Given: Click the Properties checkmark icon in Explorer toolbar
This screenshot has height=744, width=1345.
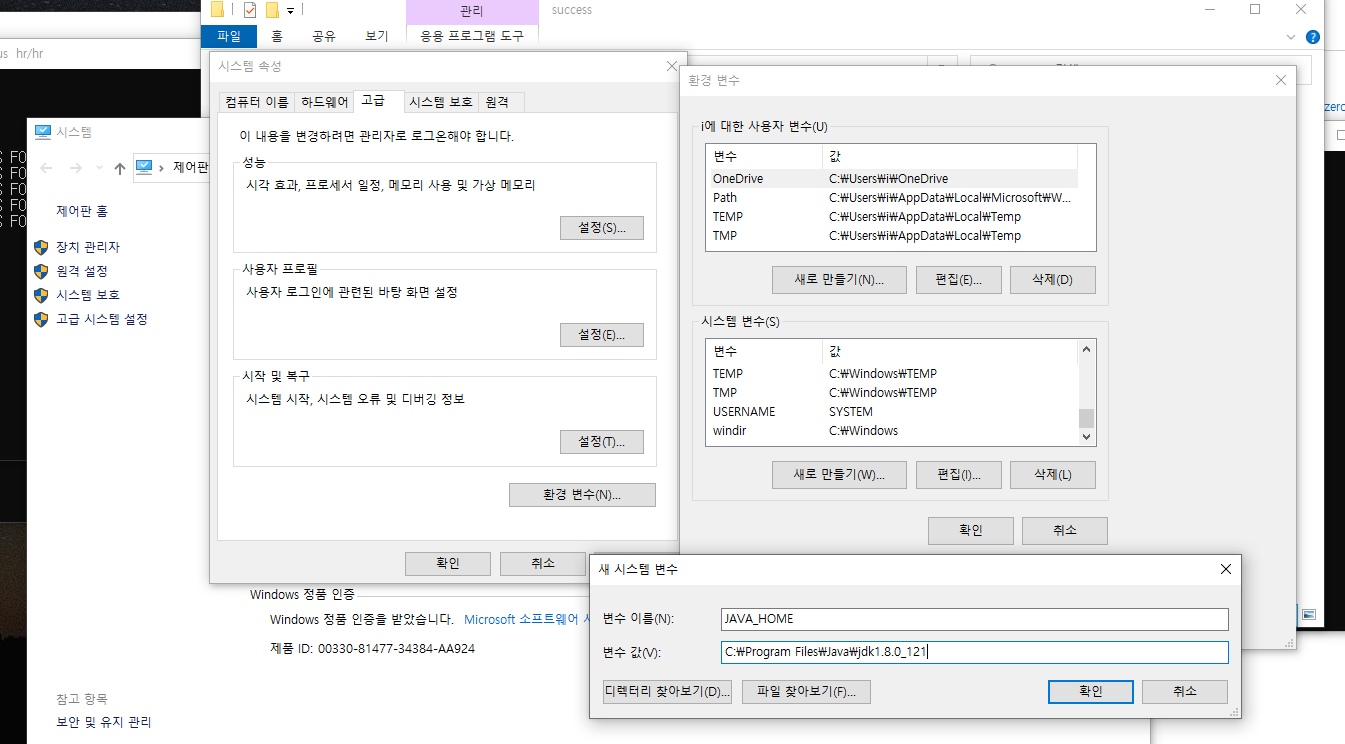Looking at the screenshot, I should point(250,10).
